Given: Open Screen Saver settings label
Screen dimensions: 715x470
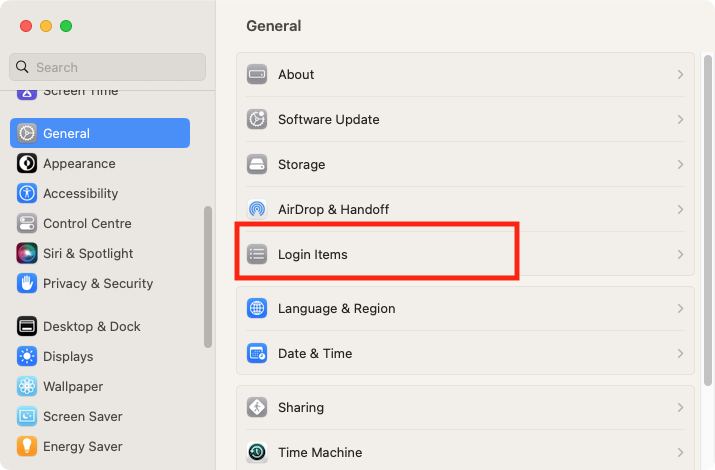Looking at the screenshot, I should click(x=83, y=417).
